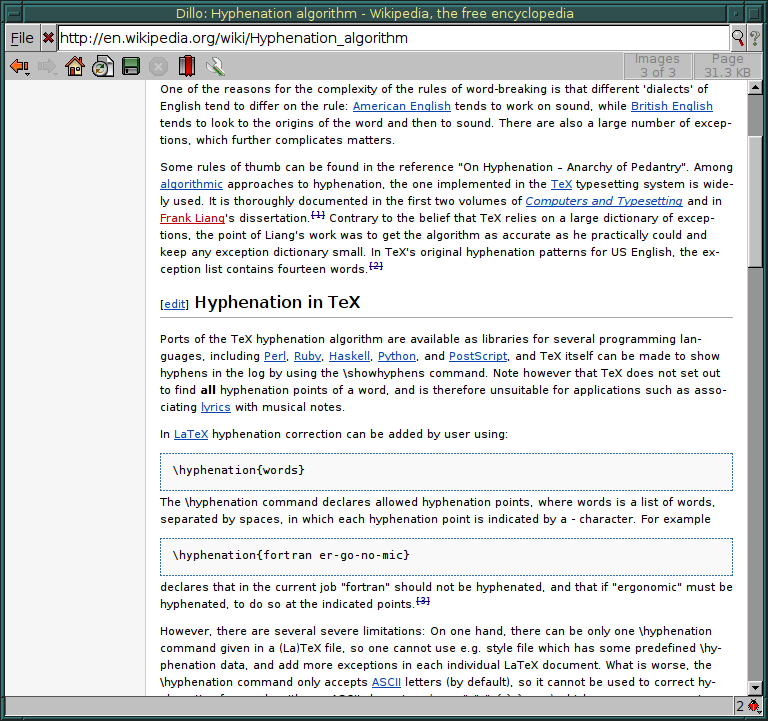The width and height of the screenshot is (768, 721).
Task: Click the vertical scrollbar thumb
Action: click(755, 202)
